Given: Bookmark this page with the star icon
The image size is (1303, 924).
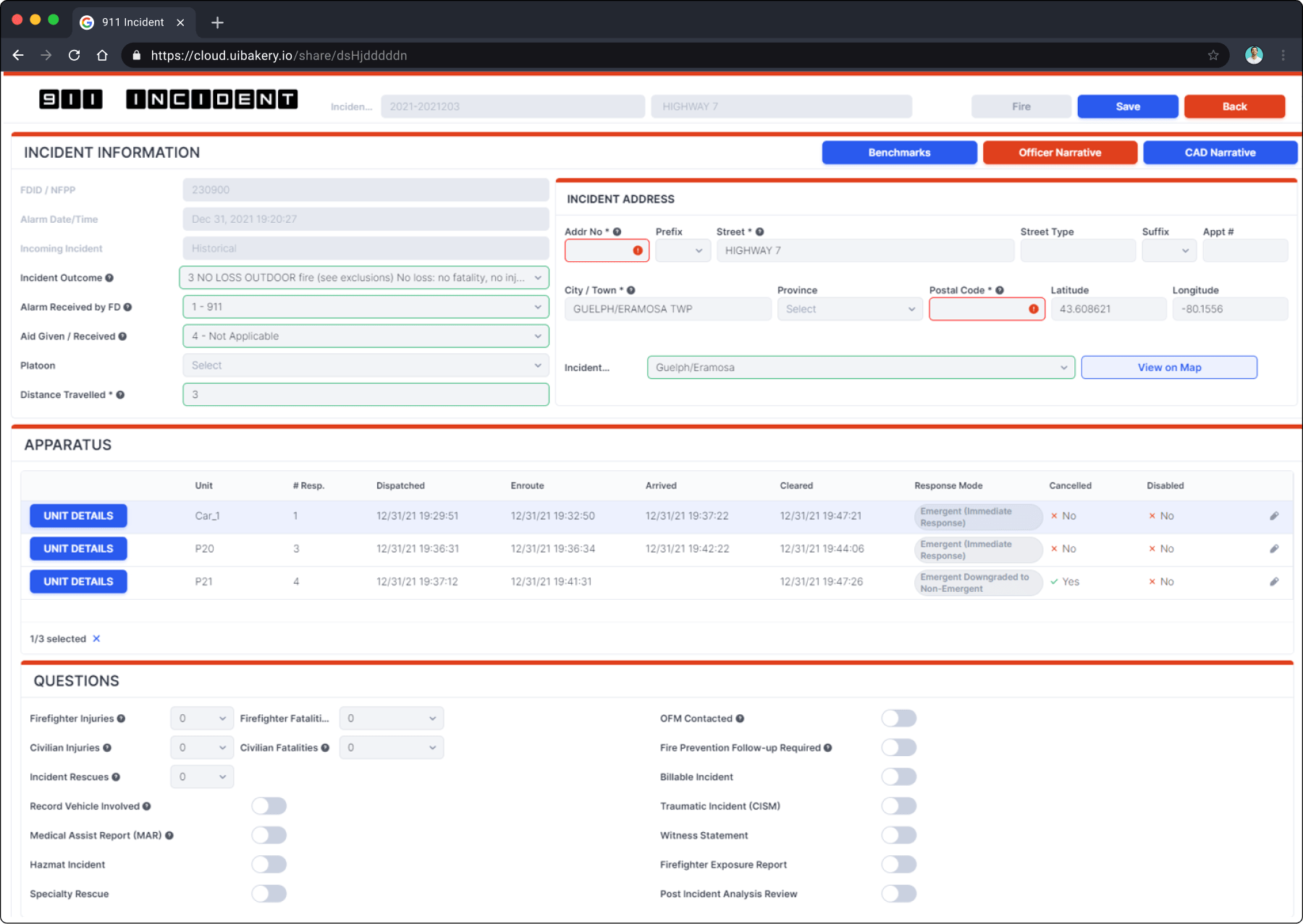Looking at the screenshot, I should click(1213, 56).
